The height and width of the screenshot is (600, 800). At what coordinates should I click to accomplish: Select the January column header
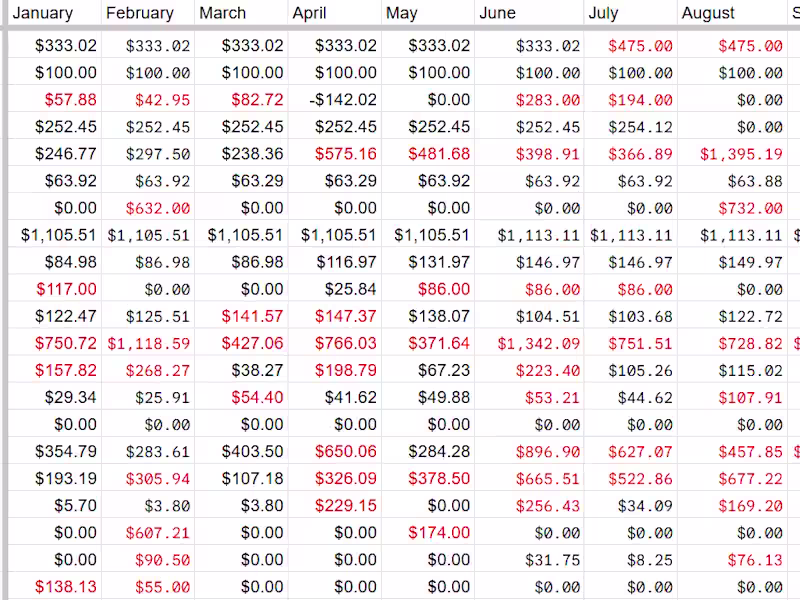pos(52,13)
